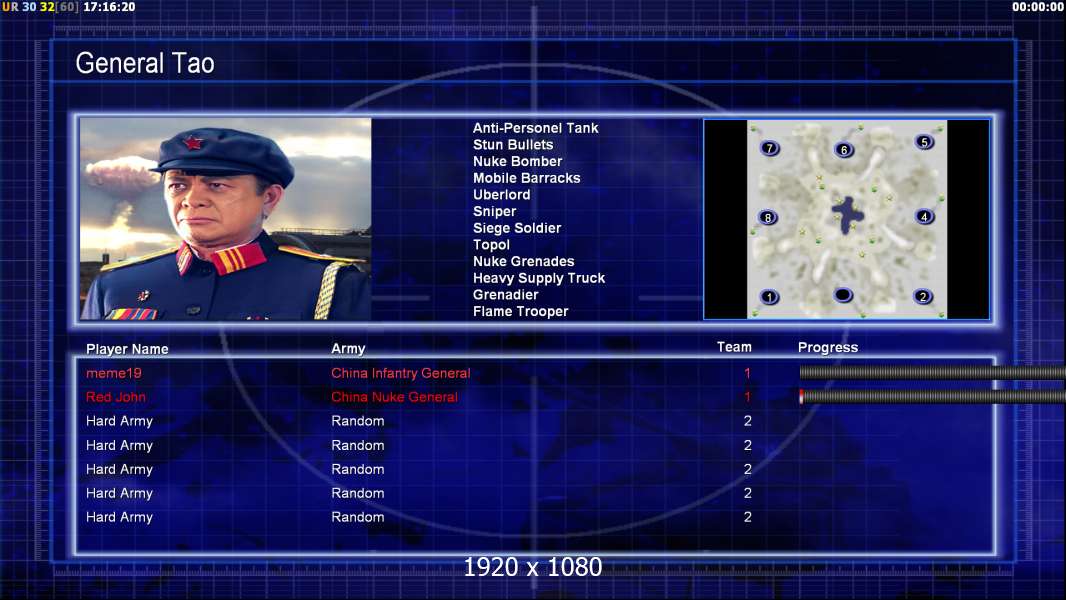Click 'Uberlord' in the unit list
This screenshot has width=1066, height=600.
(502, 194)
